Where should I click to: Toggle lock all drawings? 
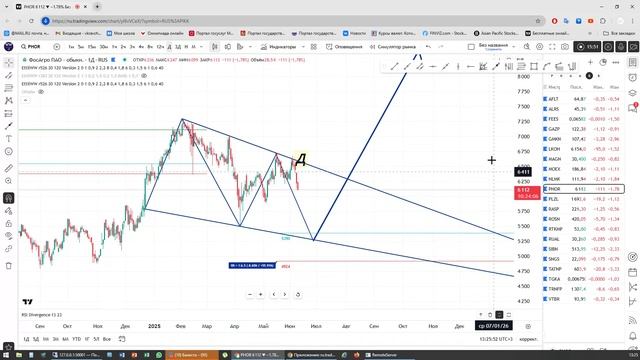point(9,224)
